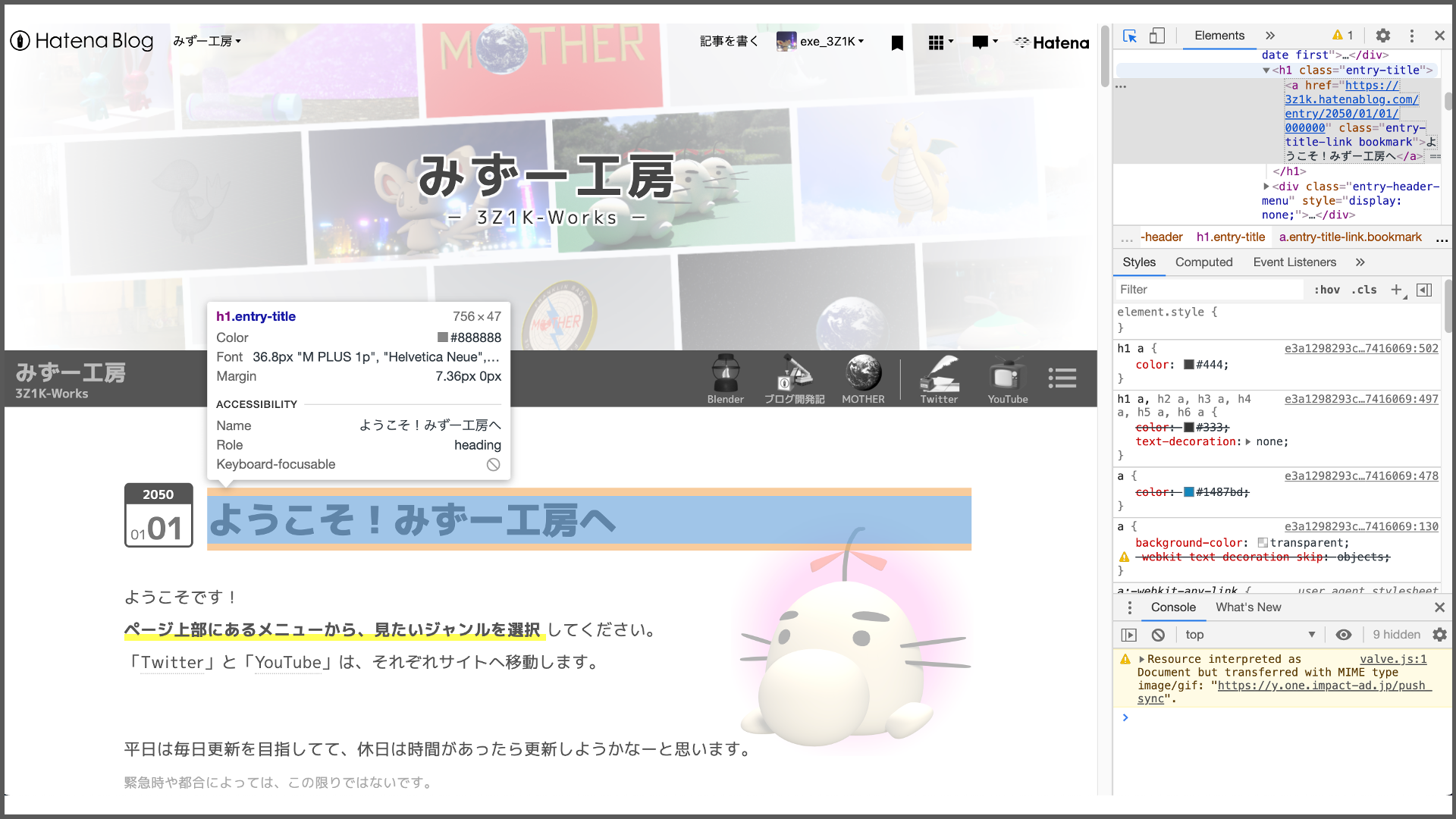The height and width of the screenshot is (819, 1456).
Task: Show more DevTools panels with the chevron
Action: pos(1270,36)
